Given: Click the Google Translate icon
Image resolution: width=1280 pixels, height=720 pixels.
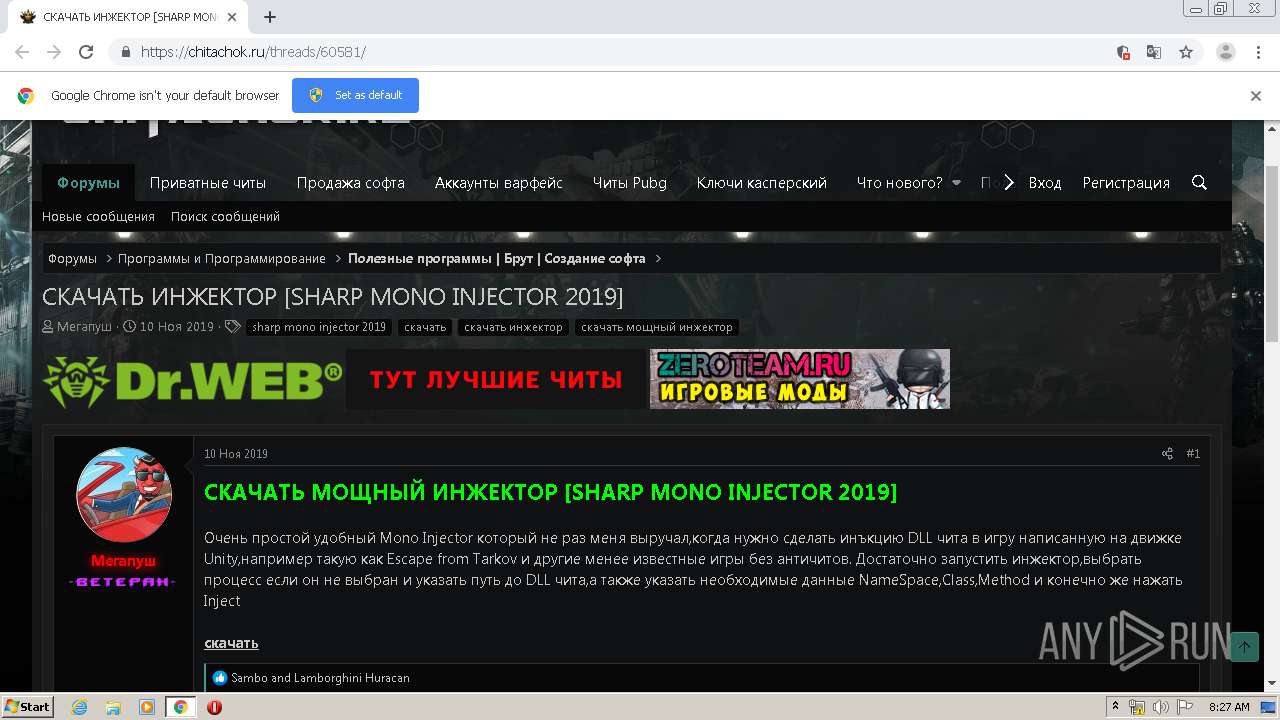Looking at the screenshot, I should [1154, 52].
